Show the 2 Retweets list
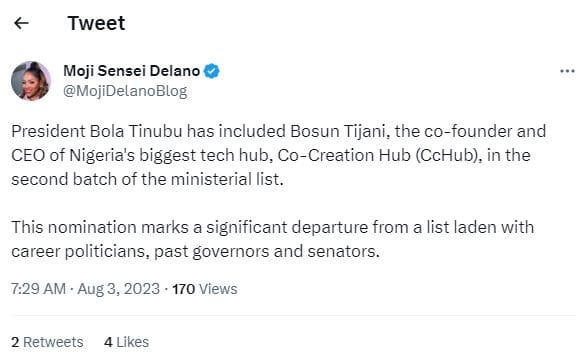The image size is (586, 361). point(47,342)
